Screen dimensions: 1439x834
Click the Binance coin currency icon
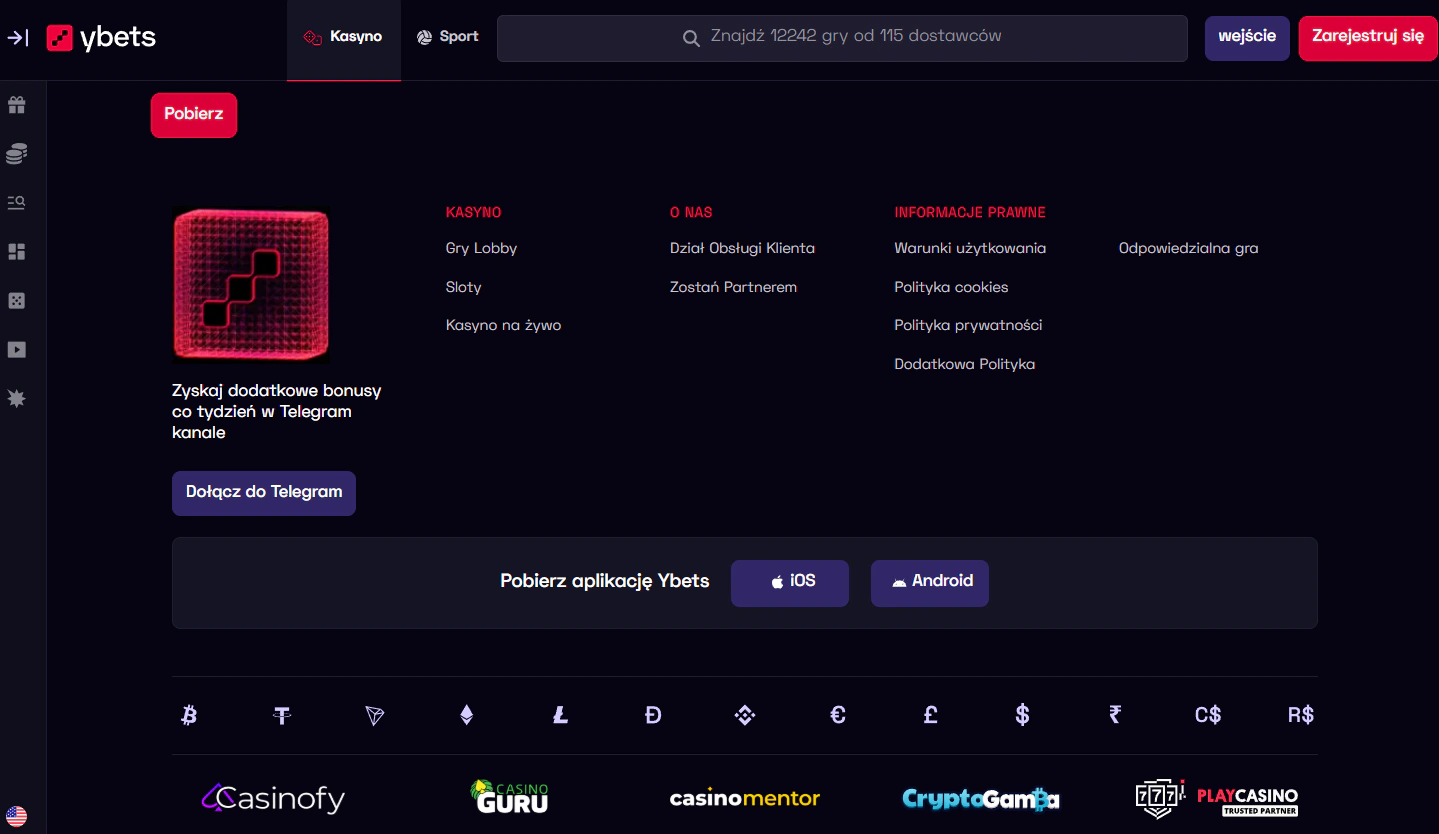coord(745,715)
